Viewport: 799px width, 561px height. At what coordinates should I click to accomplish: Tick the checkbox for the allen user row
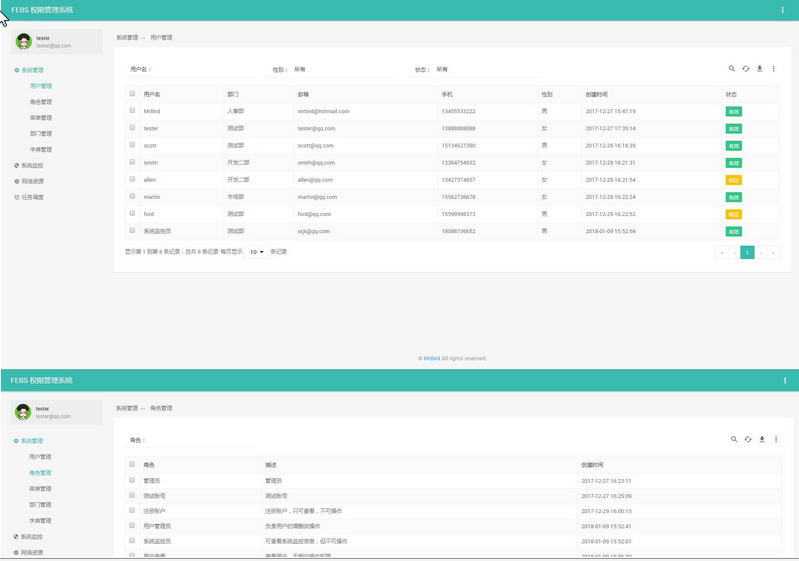[x=132, y=180]
